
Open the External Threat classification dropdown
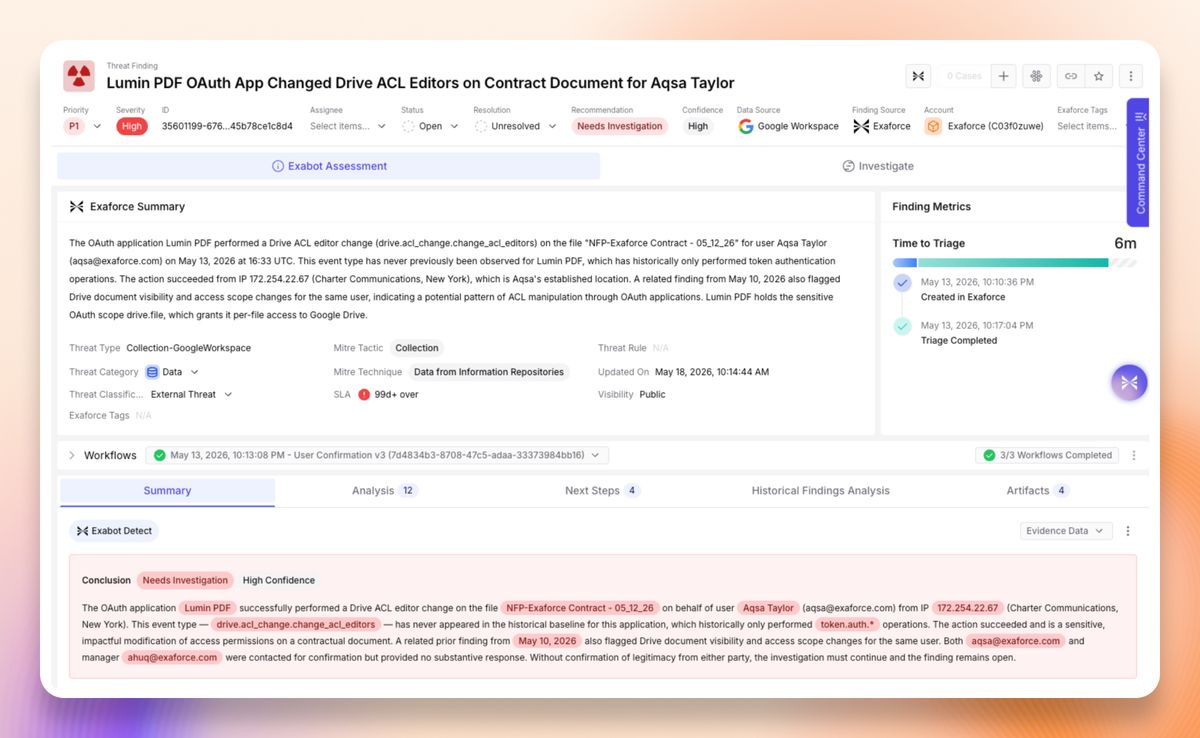(x=191, y=394)
